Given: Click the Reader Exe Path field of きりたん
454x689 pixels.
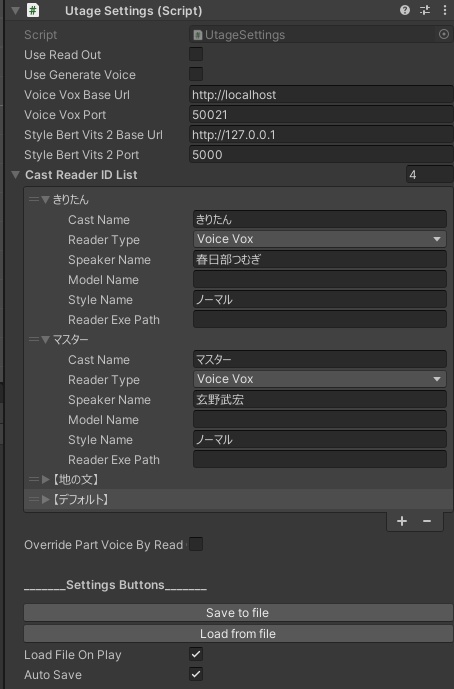Looking at the screenshot, I should (x=320, y=319).
